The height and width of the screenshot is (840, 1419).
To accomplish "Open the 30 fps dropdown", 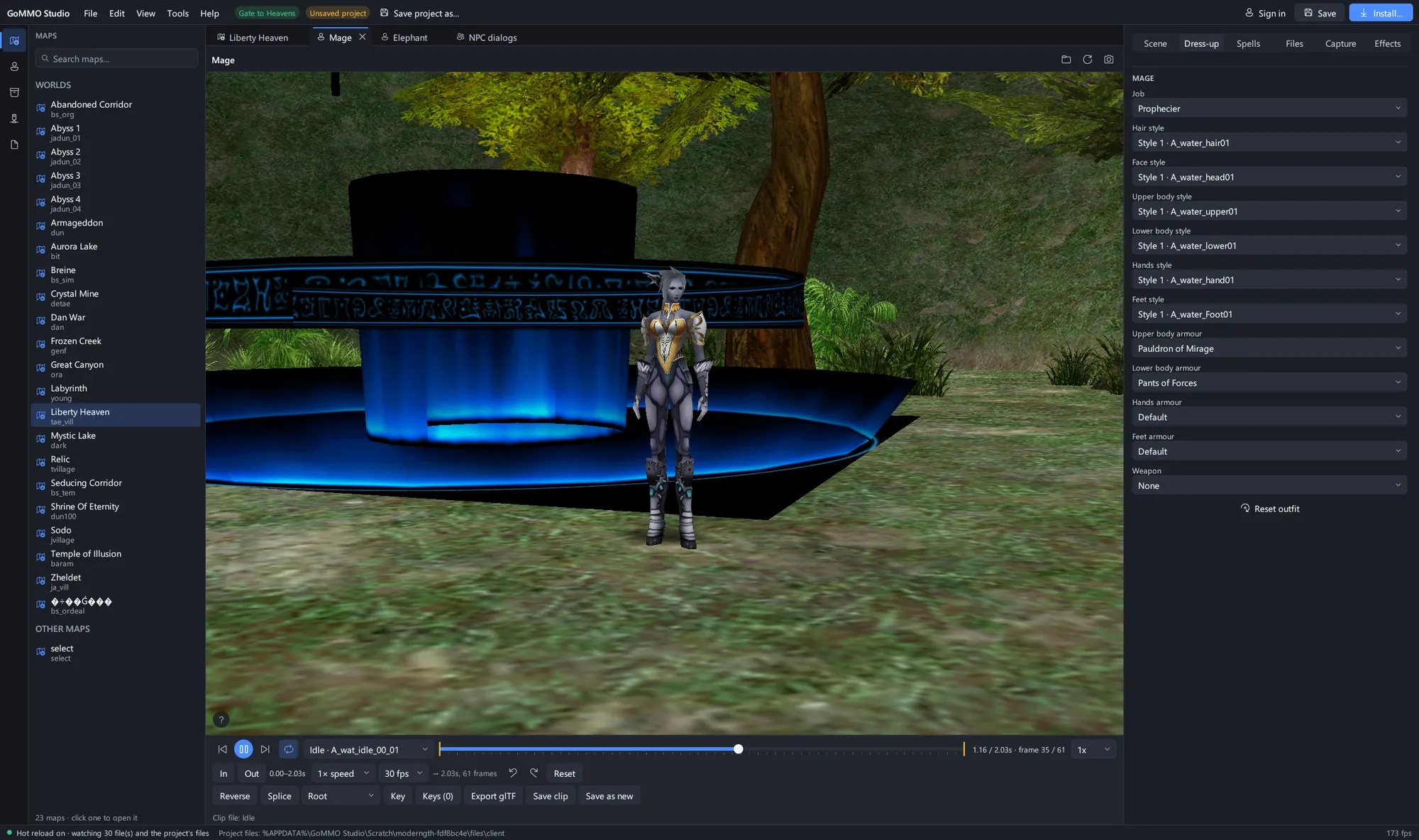I will [402, 773].
